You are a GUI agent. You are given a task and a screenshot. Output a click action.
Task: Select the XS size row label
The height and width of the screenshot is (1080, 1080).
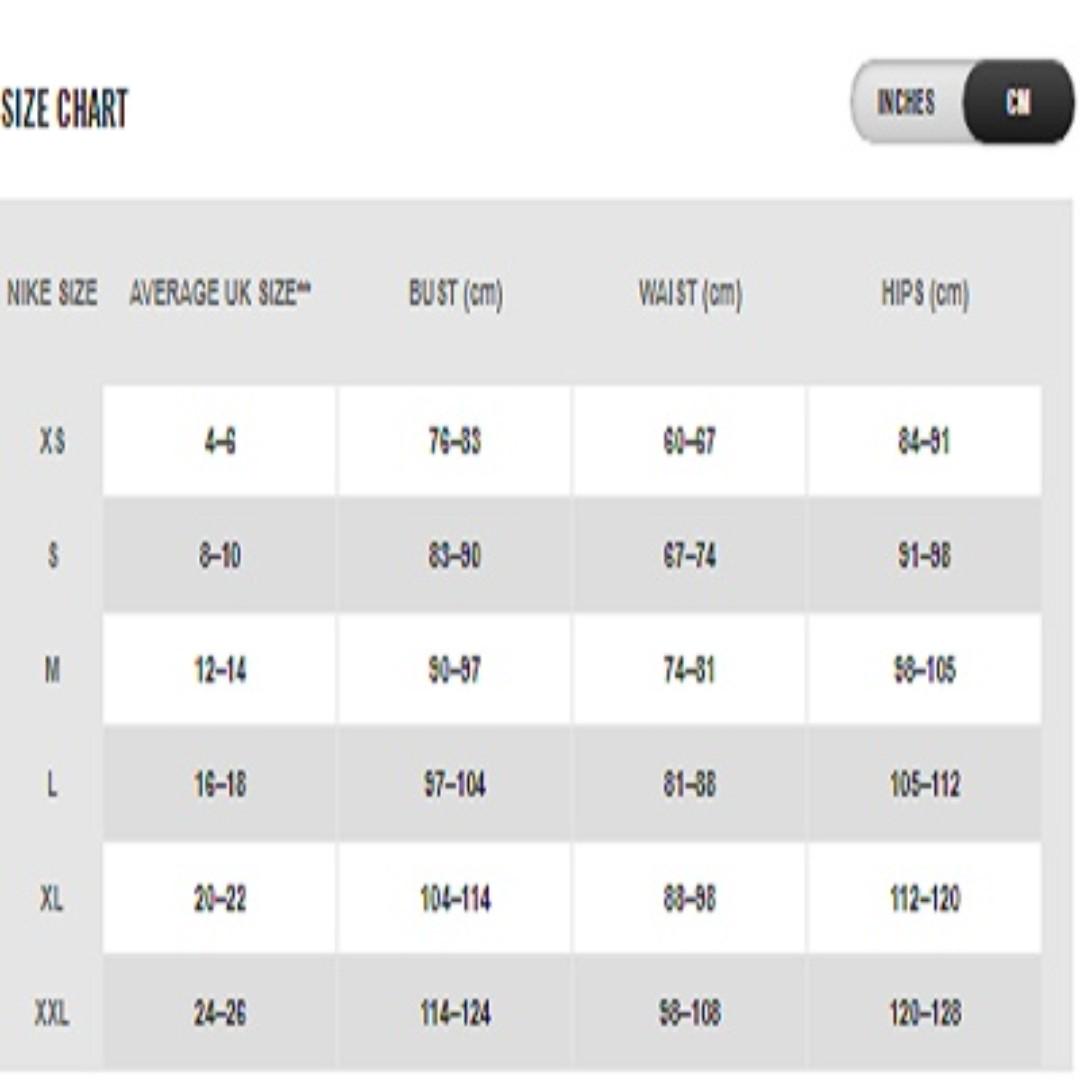tap(52, 441)
